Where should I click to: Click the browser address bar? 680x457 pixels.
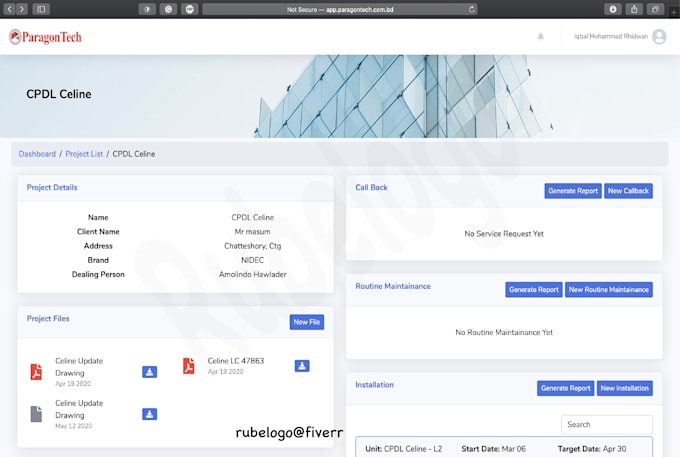340,9
